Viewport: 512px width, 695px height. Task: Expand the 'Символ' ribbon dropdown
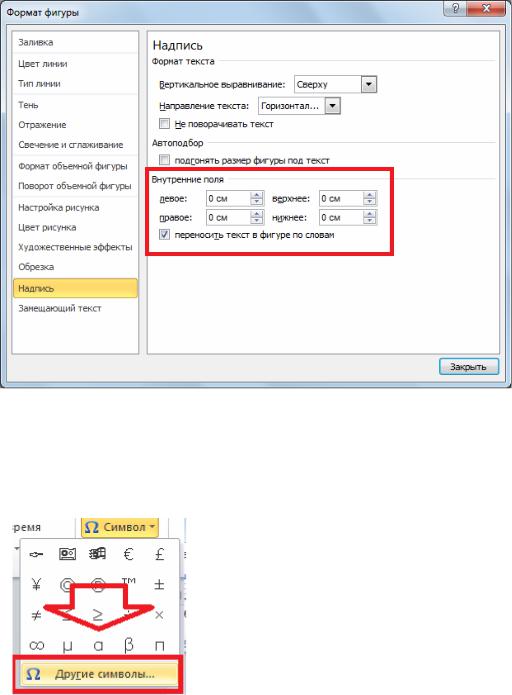[120, 527]
